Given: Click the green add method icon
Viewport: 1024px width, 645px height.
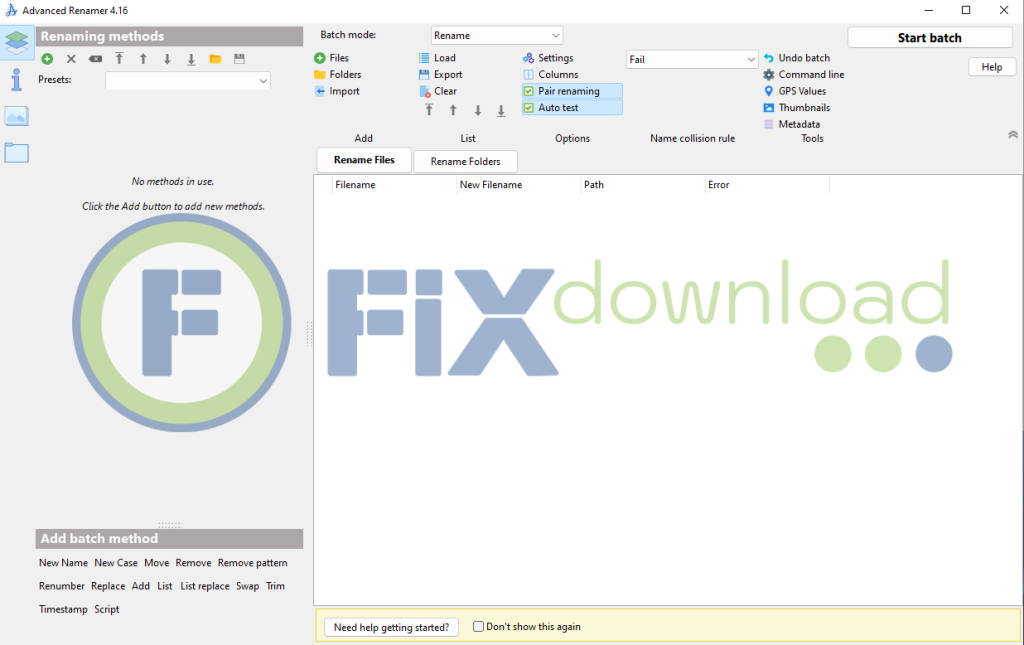Looking at the screenshot, I should [47, 59].
